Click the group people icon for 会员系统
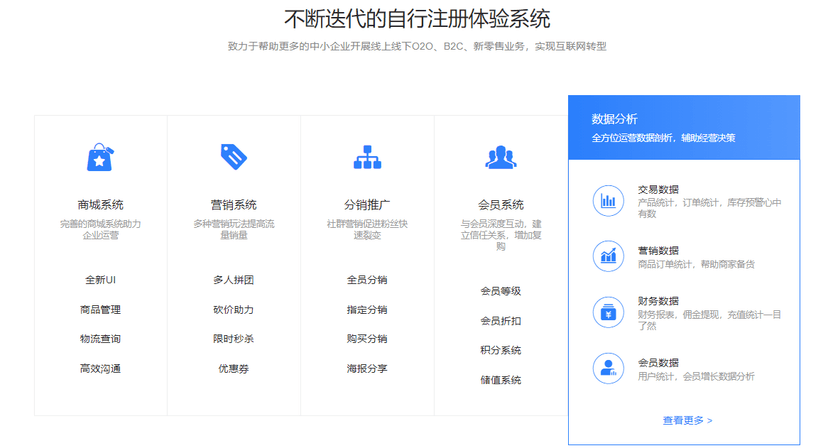Screen dimensions: 828x448 click(501, 157)
